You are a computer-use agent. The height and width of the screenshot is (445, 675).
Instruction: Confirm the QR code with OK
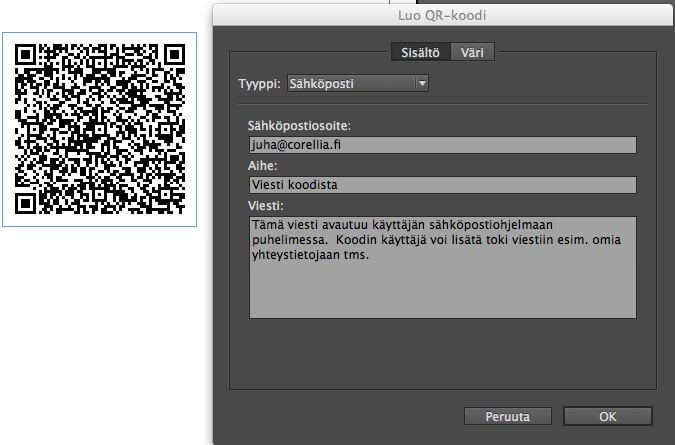coord(608,416)
